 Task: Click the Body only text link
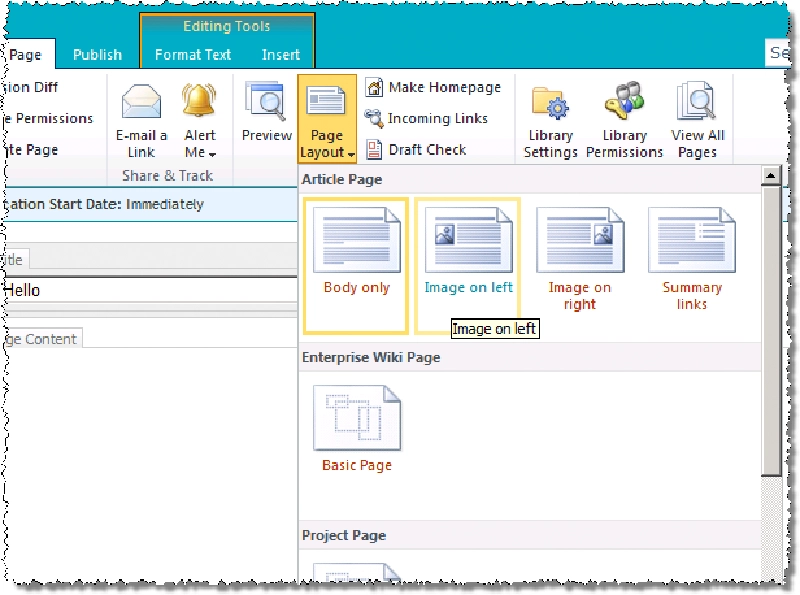point(357,287)
